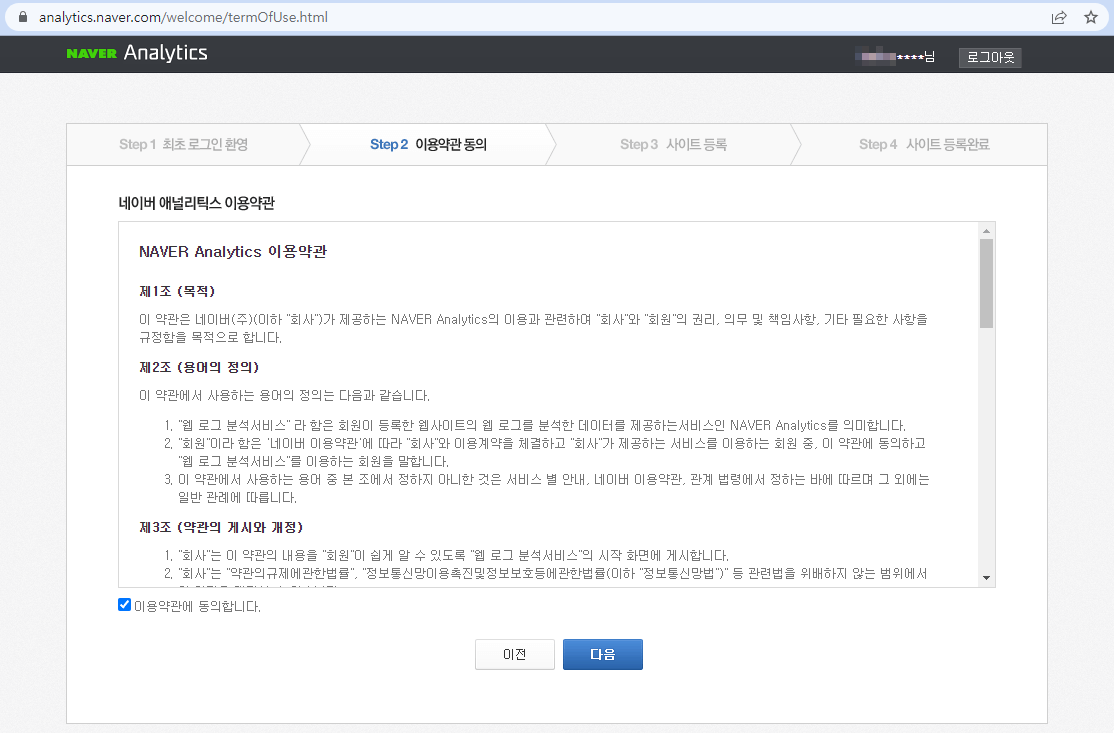Click the NAVER Analytics 이용약관 title

tap(233, 251)
